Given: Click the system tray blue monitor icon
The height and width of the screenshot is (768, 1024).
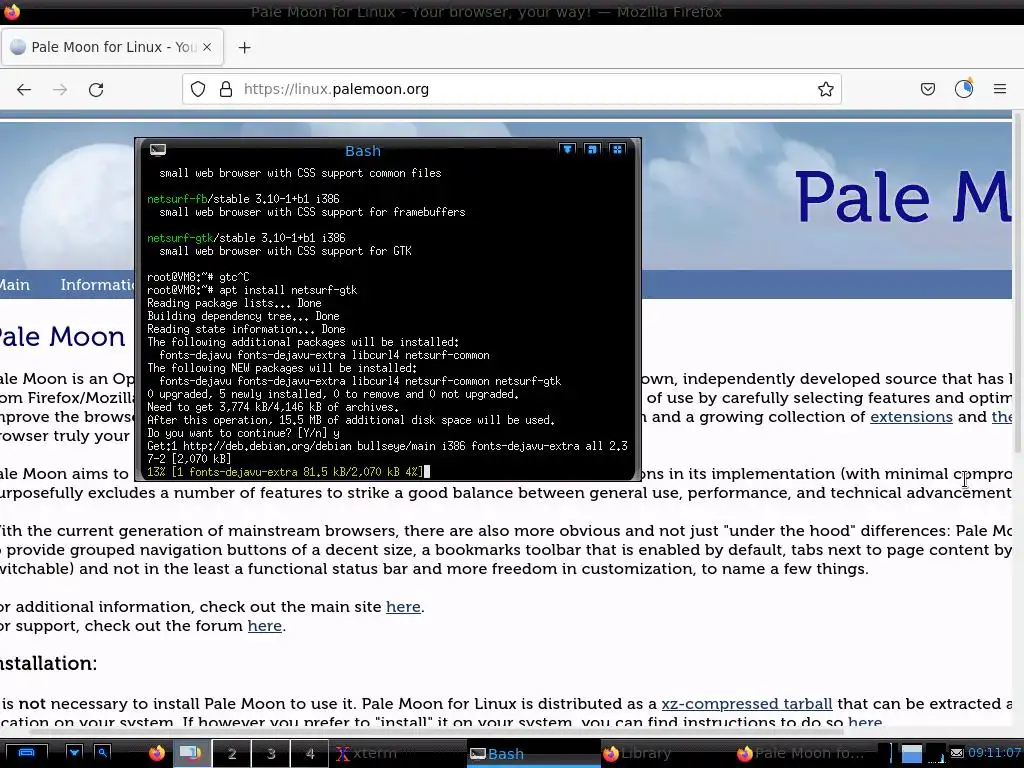Looking at the screenshot, I should click(912, 754).
